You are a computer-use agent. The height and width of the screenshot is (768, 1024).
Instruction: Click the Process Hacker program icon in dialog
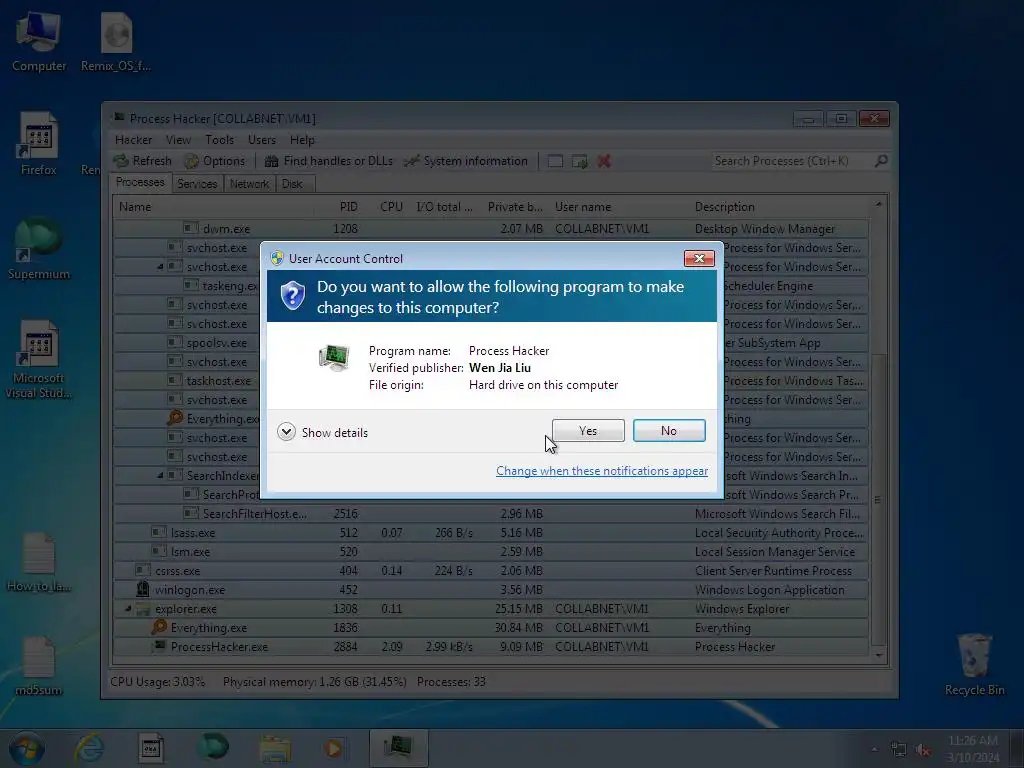(334, 357)
